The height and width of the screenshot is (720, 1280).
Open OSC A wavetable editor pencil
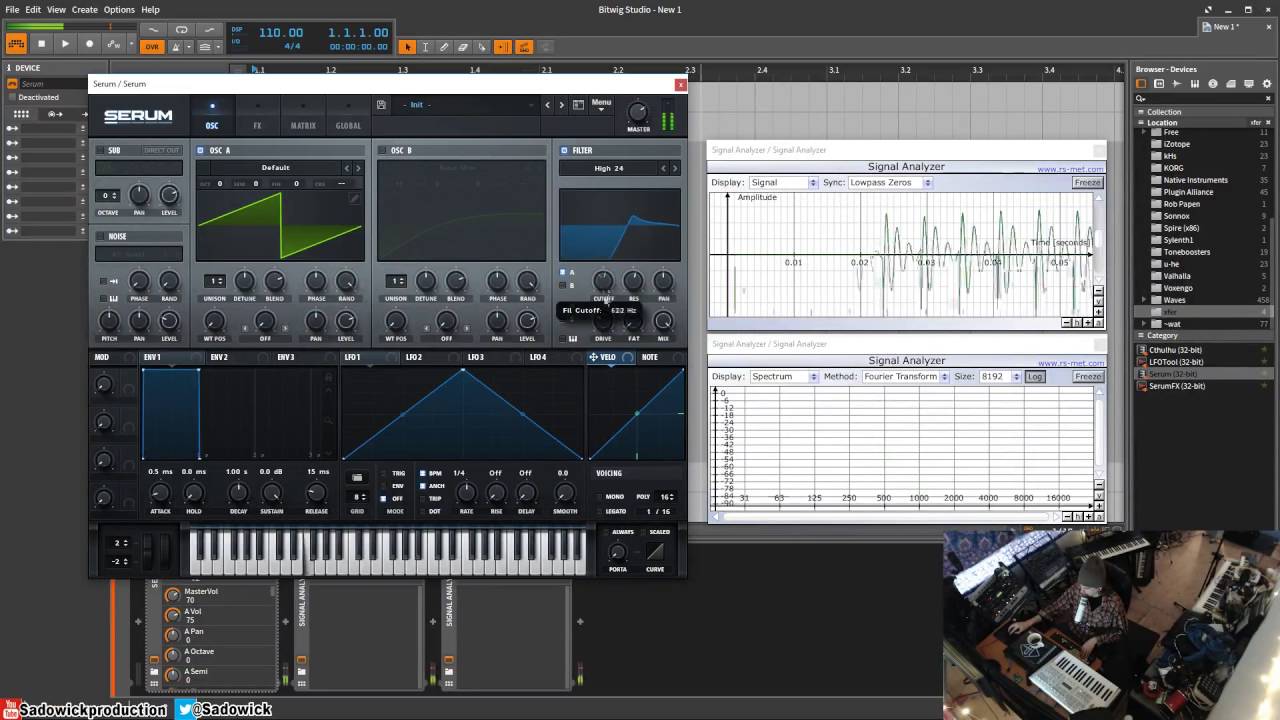point(354,198)
